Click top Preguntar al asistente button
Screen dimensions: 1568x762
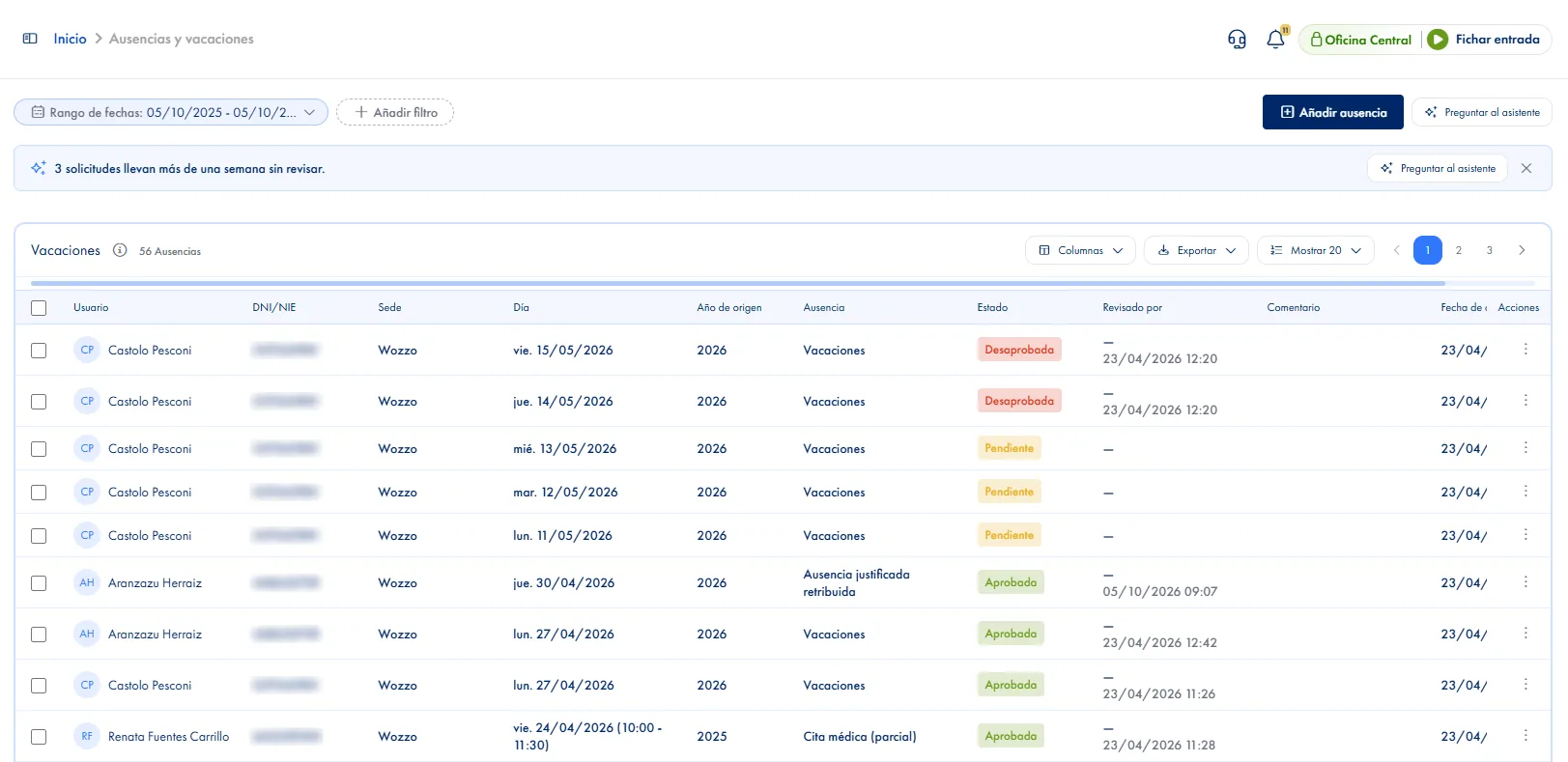[x=1482, y=112]
